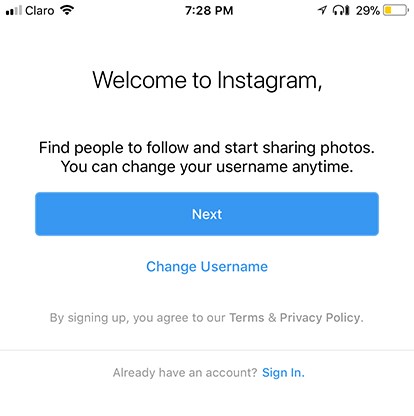Click the blue Next button

207,214
